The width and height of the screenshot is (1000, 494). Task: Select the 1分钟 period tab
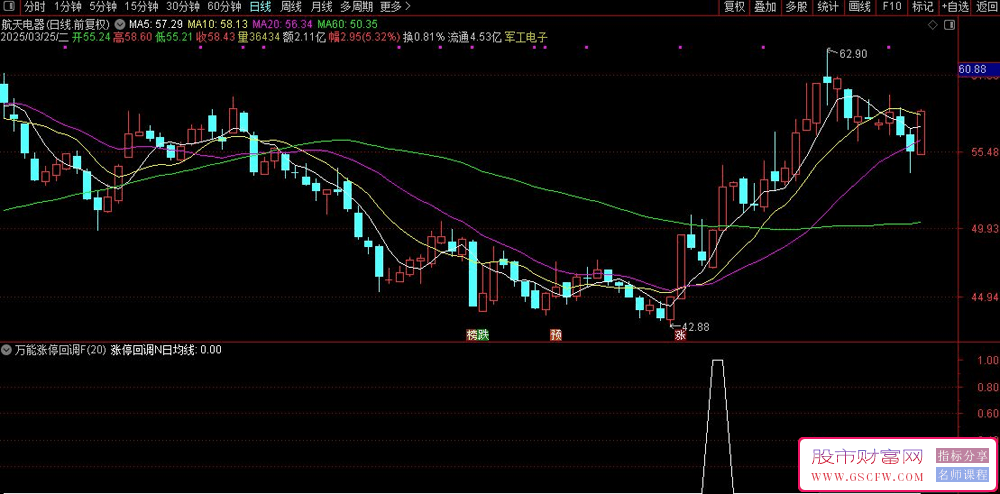point(67,7)
